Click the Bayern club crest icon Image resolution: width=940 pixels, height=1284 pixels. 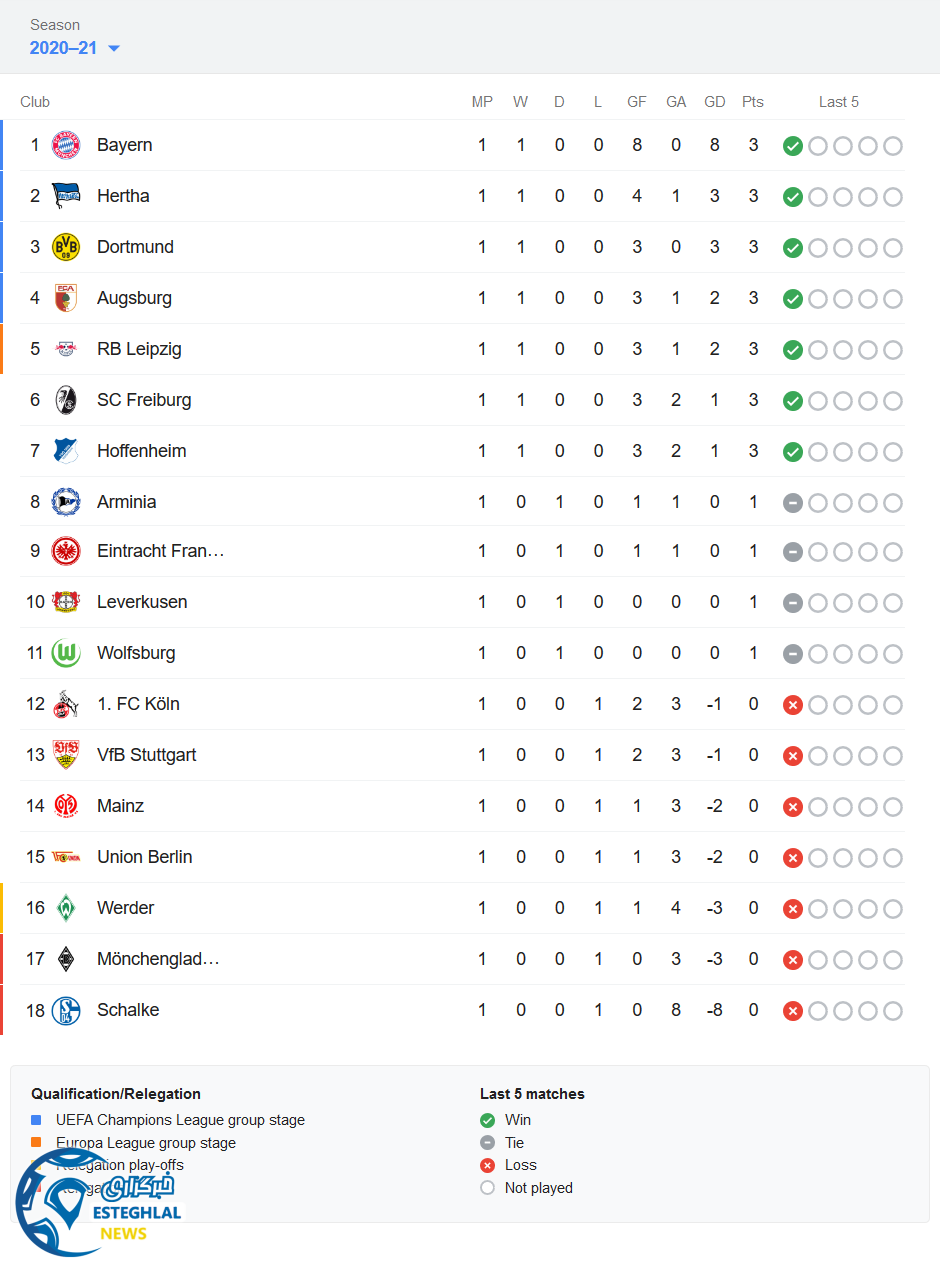point(66,145)
